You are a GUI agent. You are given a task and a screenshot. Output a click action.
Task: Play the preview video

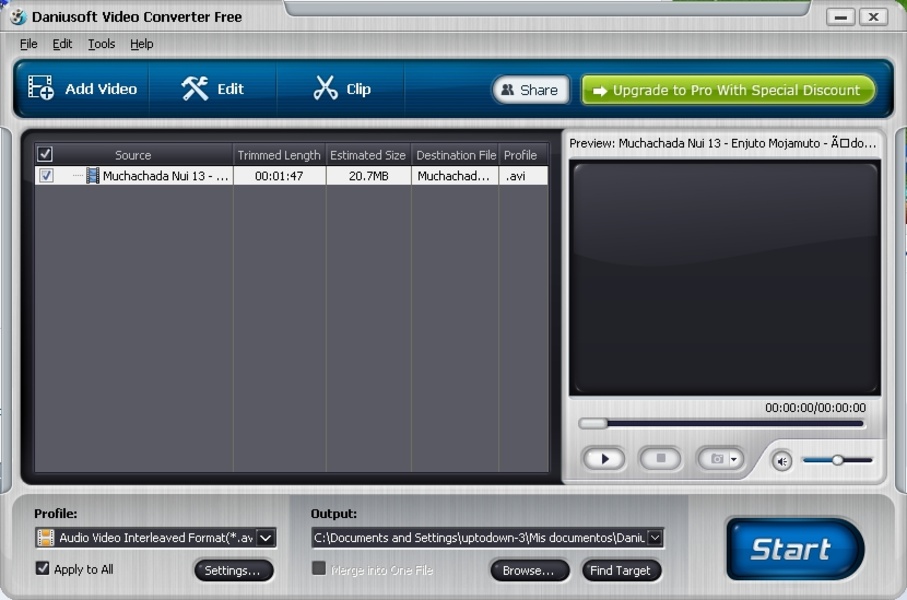[604, 459]
